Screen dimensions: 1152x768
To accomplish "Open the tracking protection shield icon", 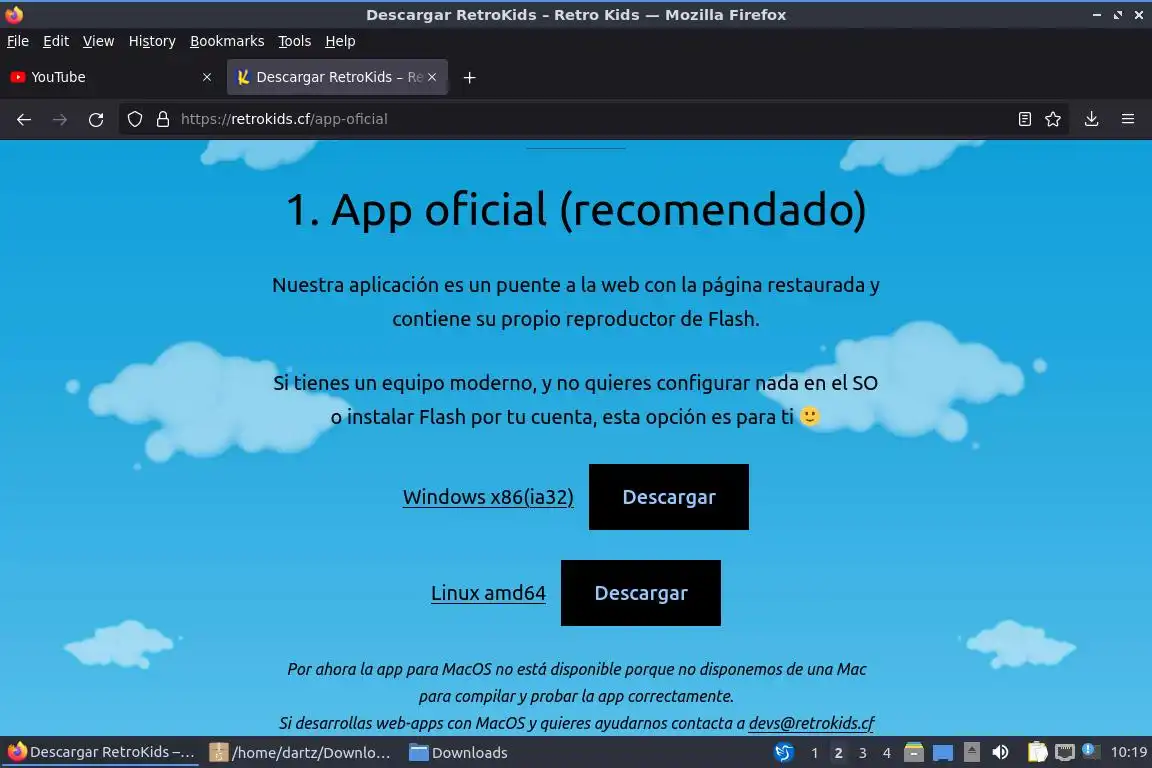I will tap(134, 119).
